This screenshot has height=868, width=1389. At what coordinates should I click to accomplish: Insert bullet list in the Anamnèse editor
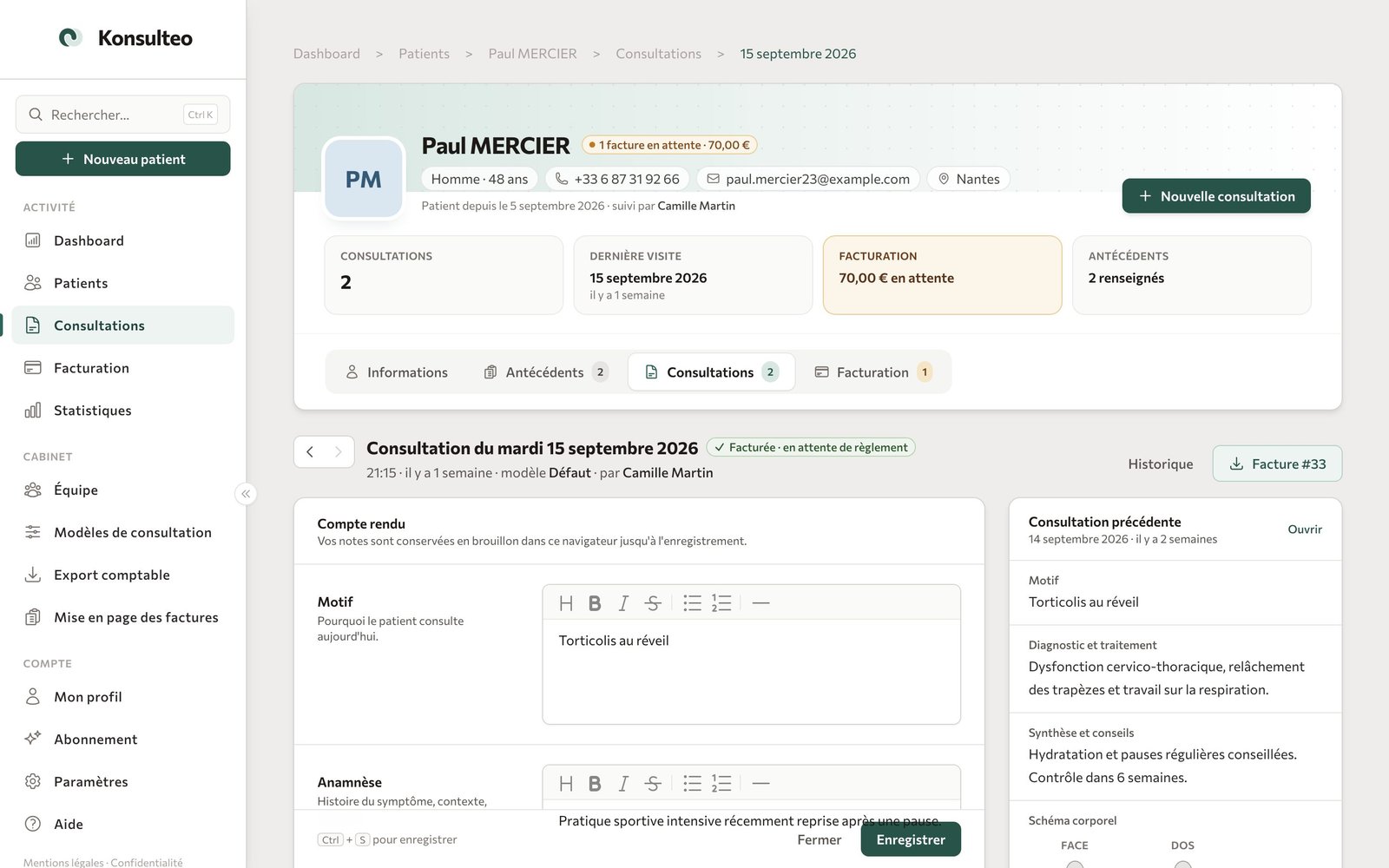[x=692, y=784]
